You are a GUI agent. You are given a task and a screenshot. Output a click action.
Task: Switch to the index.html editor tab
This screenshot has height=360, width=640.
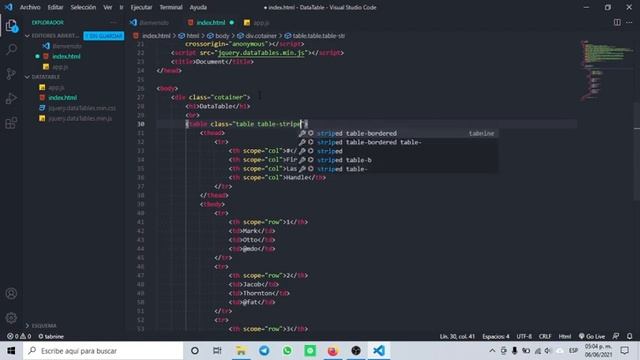point(211,22)
